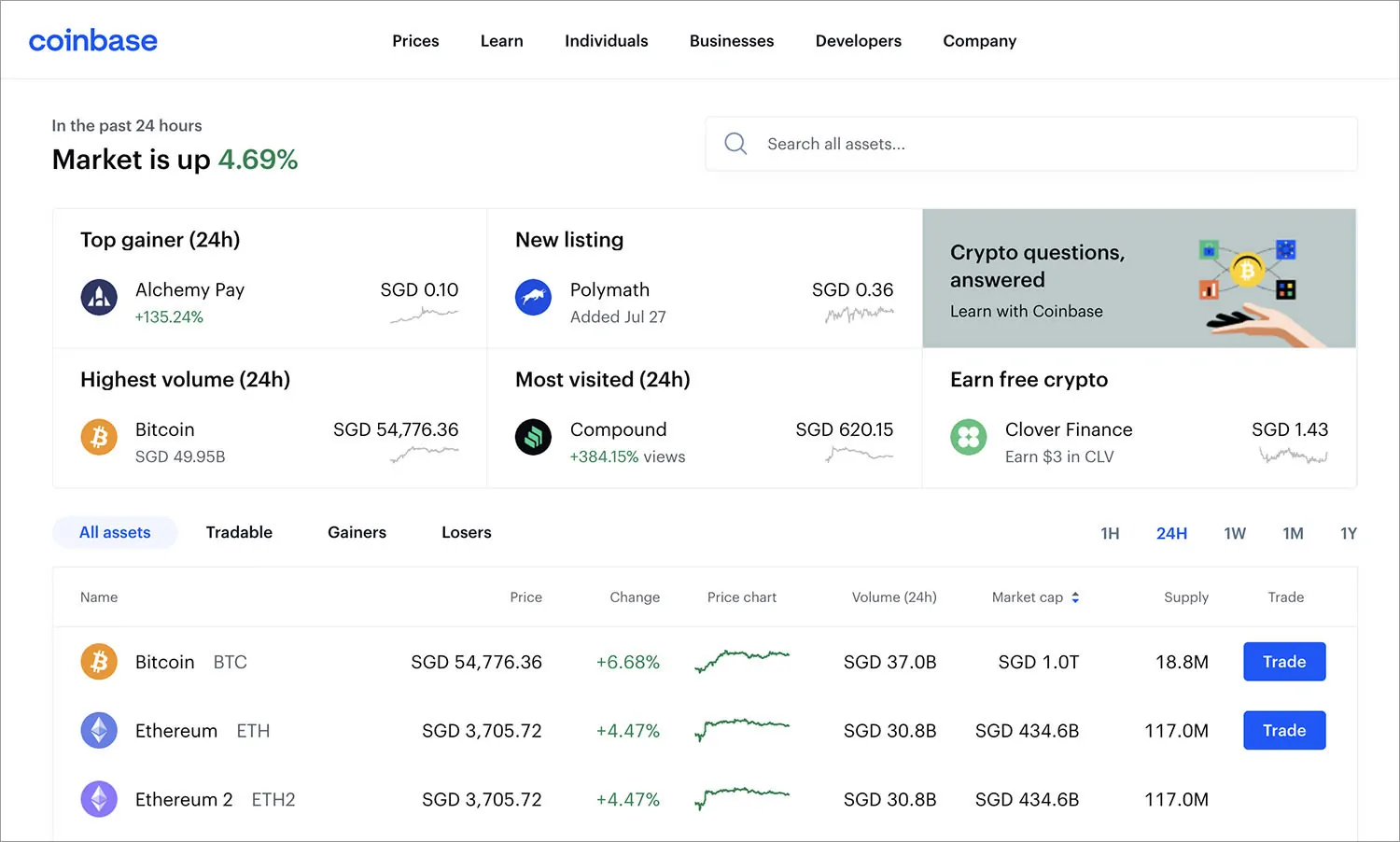Select the 1W time range
Screen dimensions: 1400x842
pyautogui.click(x=1235, y=533)
